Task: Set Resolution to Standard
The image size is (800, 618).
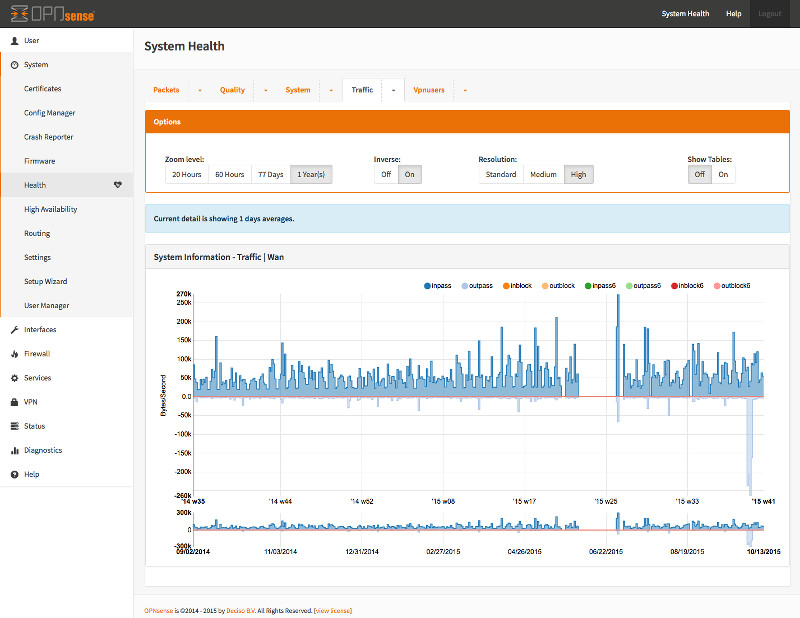Action: click(501, 174)
